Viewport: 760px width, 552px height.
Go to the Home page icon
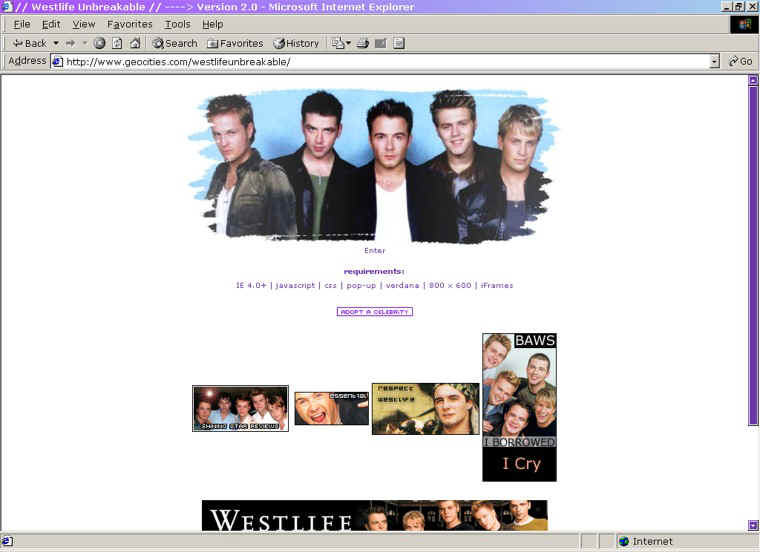tap(134, 43)
